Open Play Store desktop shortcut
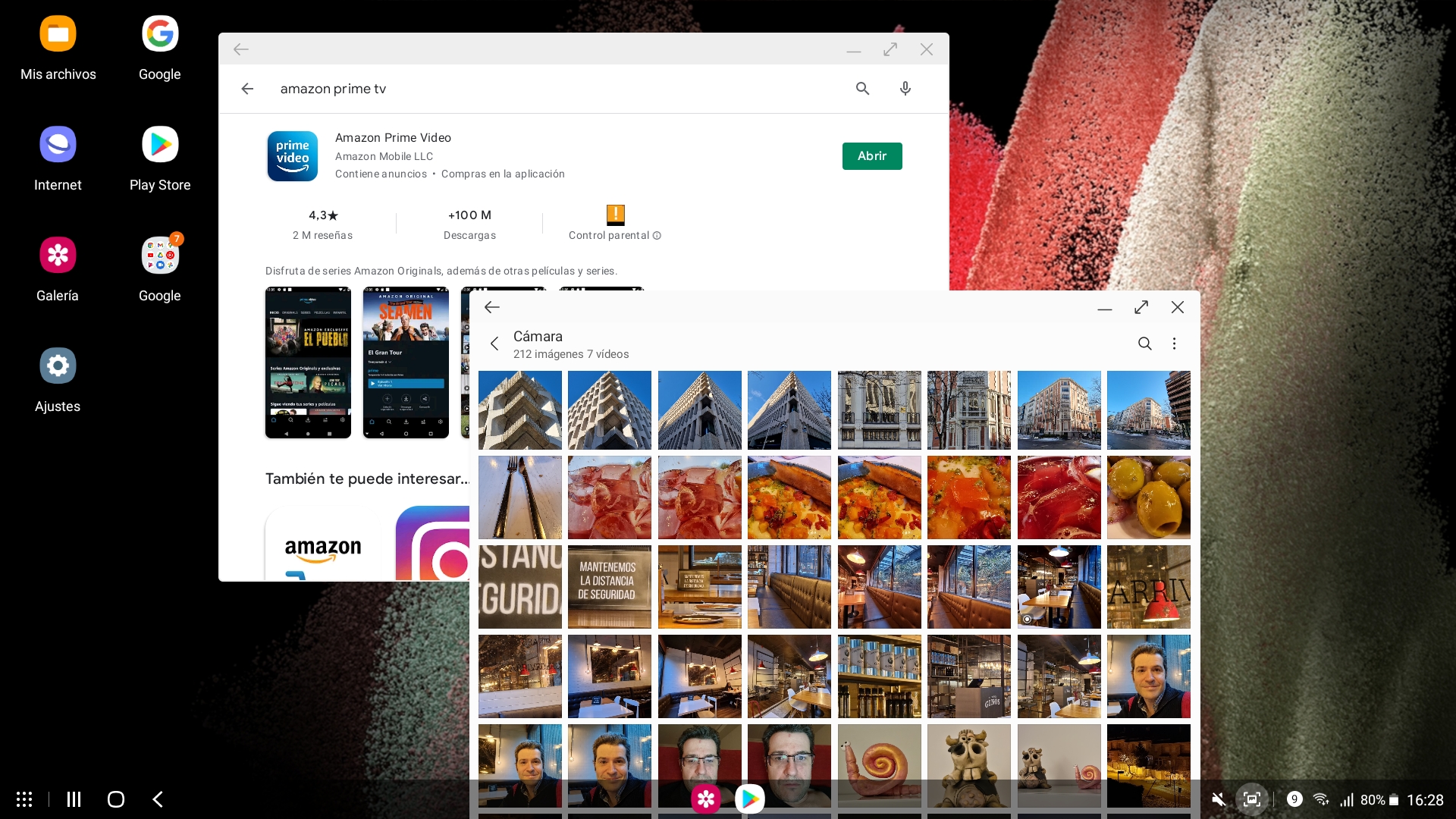This screenshot has width=1456, height=819. tap(160, 158)
